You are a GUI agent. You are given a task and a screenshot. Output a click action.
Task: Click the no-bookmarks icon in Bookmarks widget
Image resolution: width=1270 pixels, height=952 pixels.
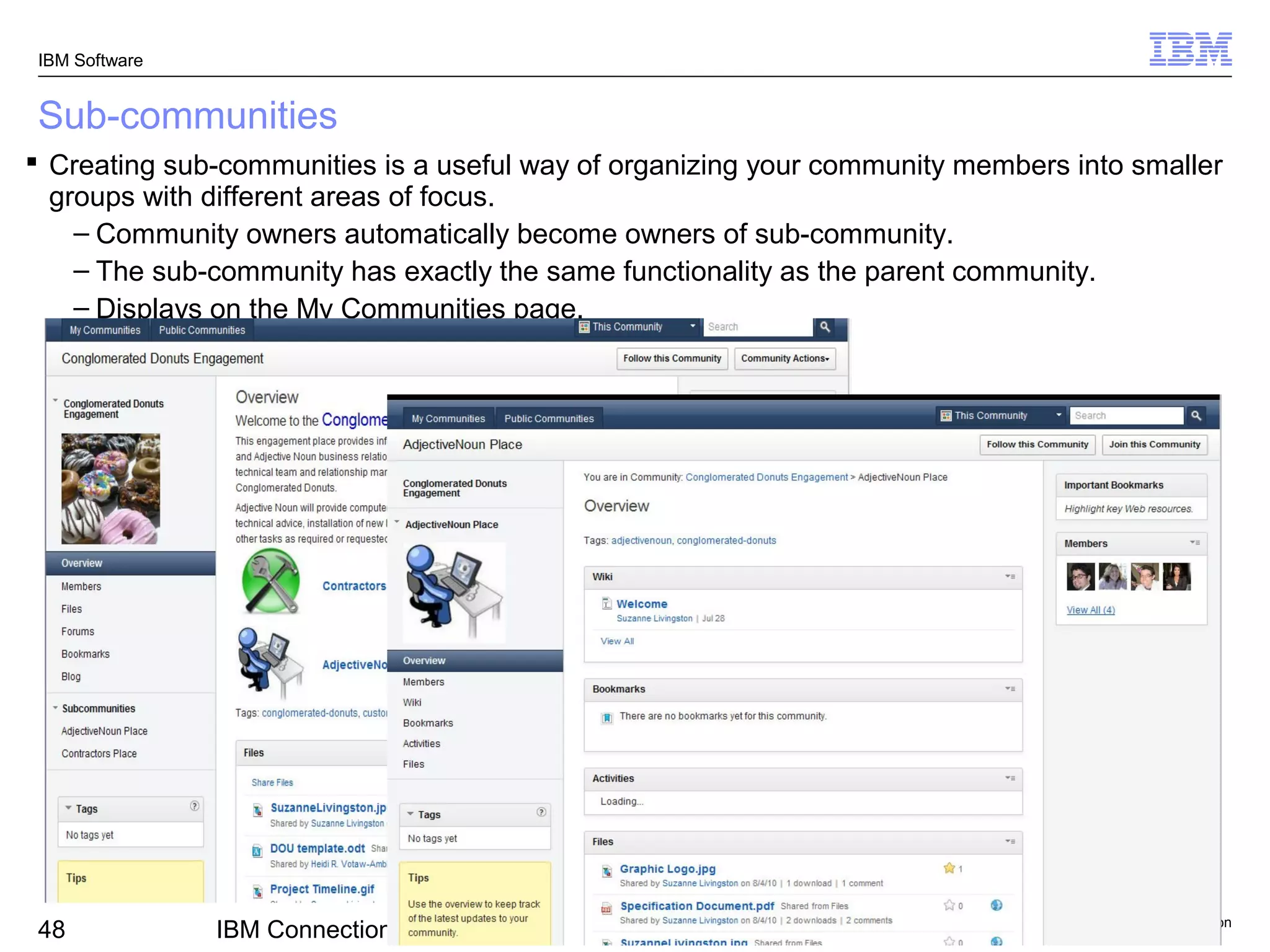(x=607, y=718)
